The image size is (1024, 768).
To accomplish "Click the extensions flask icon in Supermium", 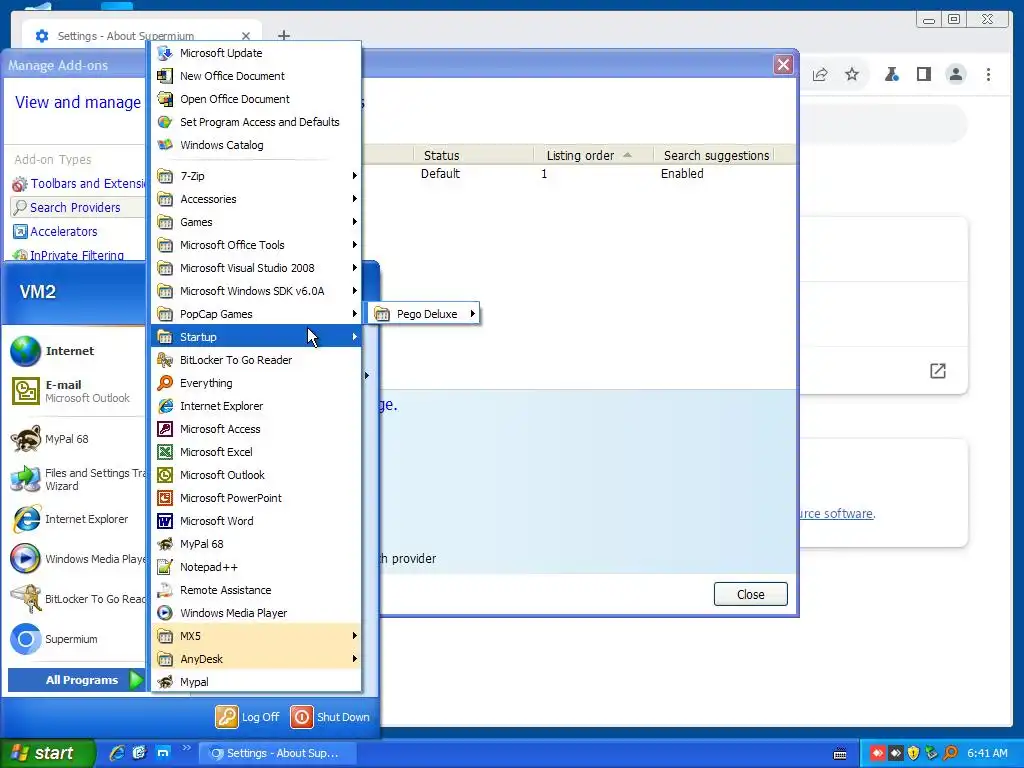I will [x=891, y=74].
